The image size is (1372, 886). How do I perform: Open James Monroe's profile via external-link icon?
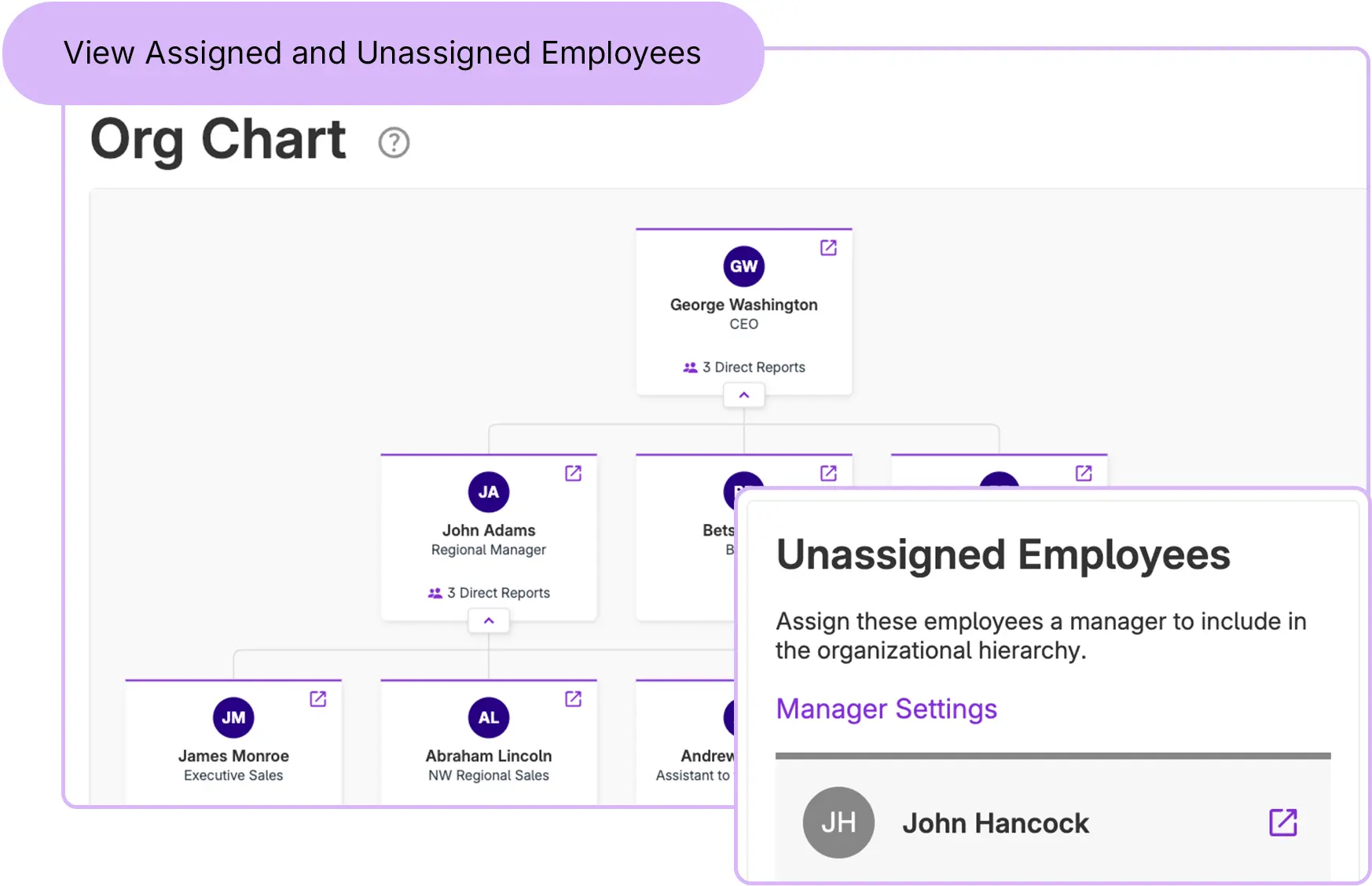(x=317, y=699)
